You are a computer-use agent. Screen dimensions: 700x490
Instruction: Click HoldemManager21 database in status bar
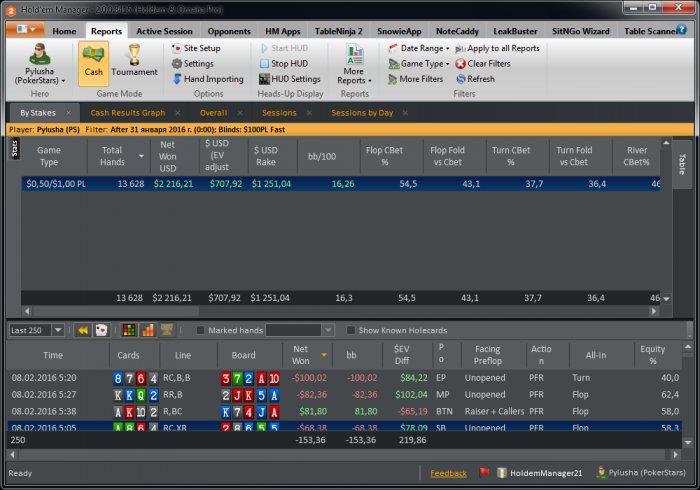(x=540, y=473)
